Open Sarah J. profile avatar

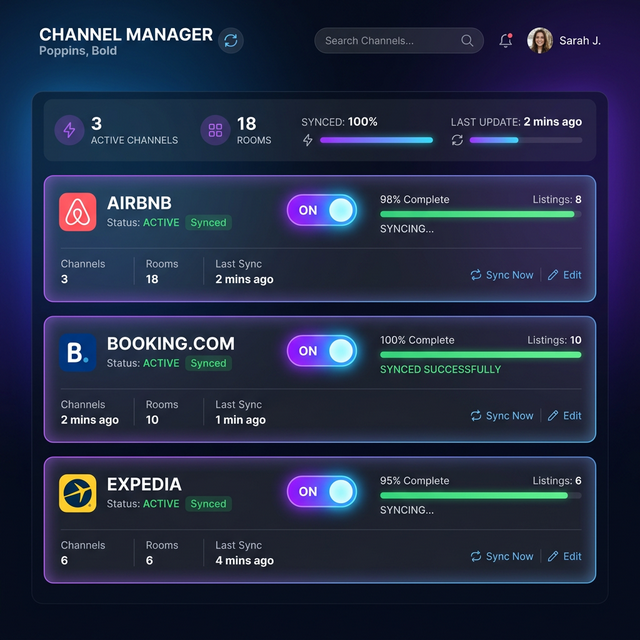tap(540, 40)
